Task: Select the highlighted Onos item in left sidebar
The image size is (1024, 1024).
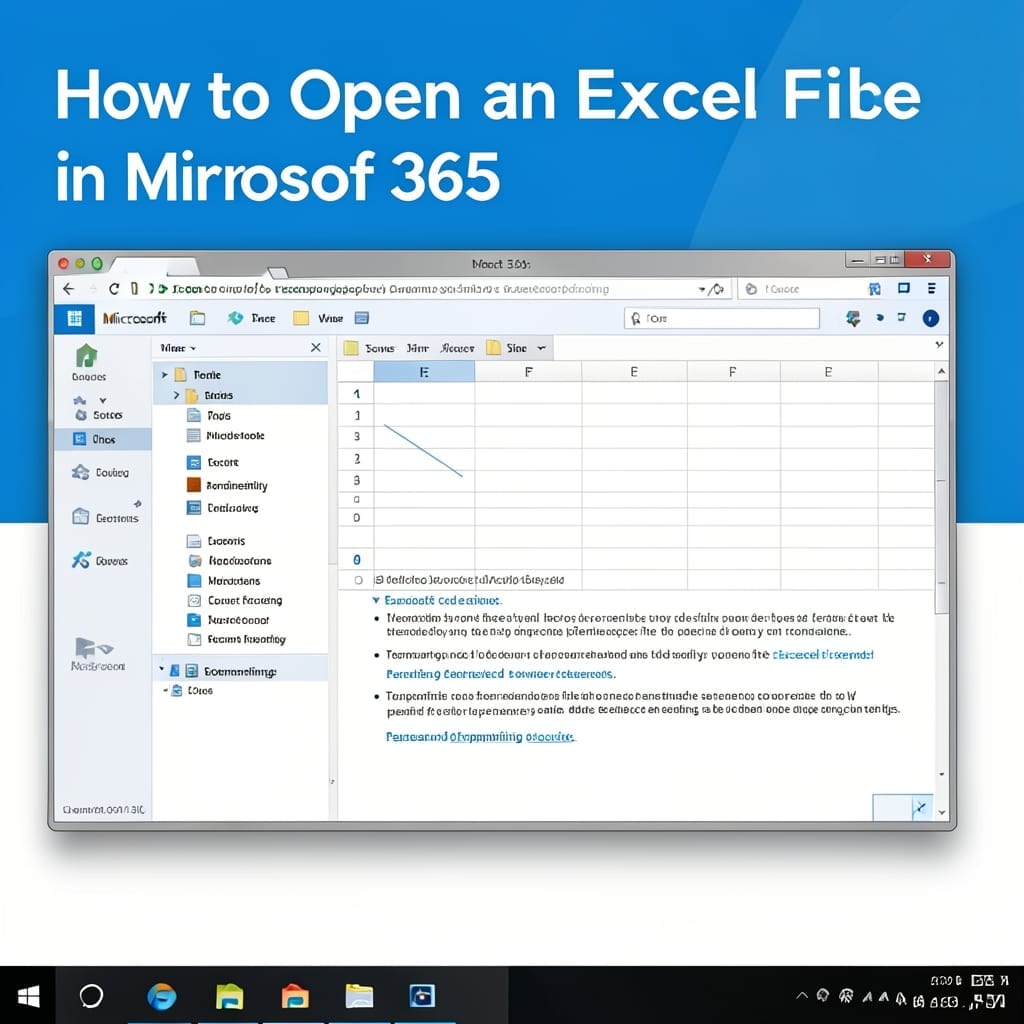Action: 103,440
